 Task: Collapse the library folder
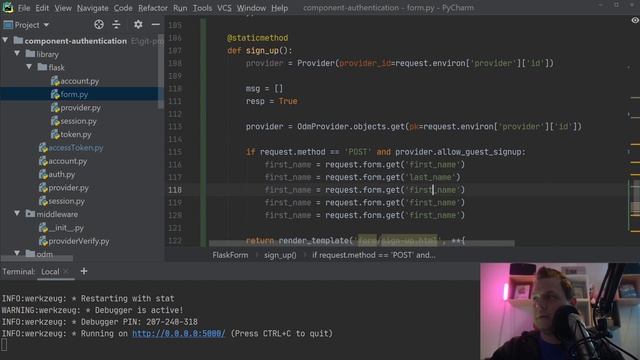click(x=17, y=53)
